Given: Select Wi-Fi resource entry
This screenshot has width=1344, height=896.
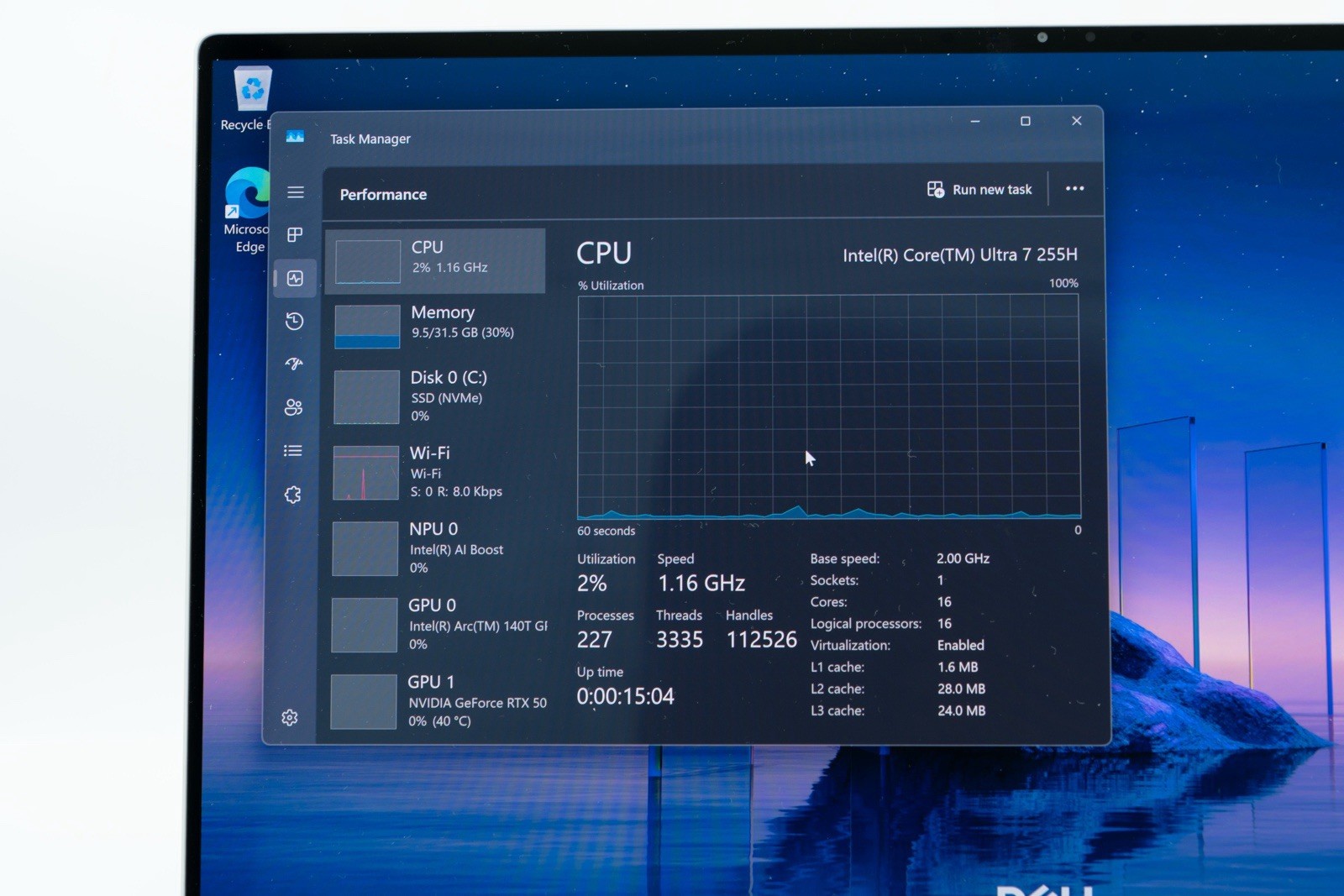Looking at the screenshot, I should 435,472.
